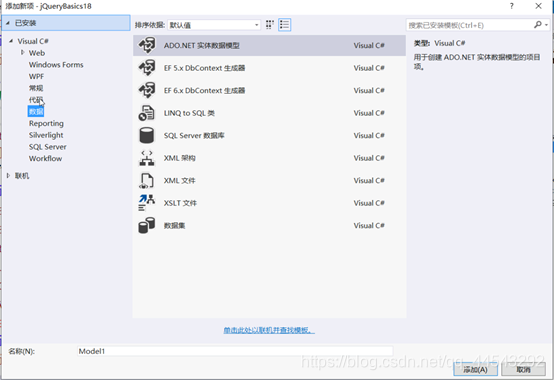
Task: Open the sort-by 默认值 dropdown
Action: [x=214, y=25]
